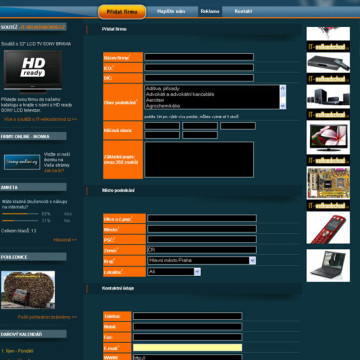Open the red mobile phone advertisement

(328, 228)
